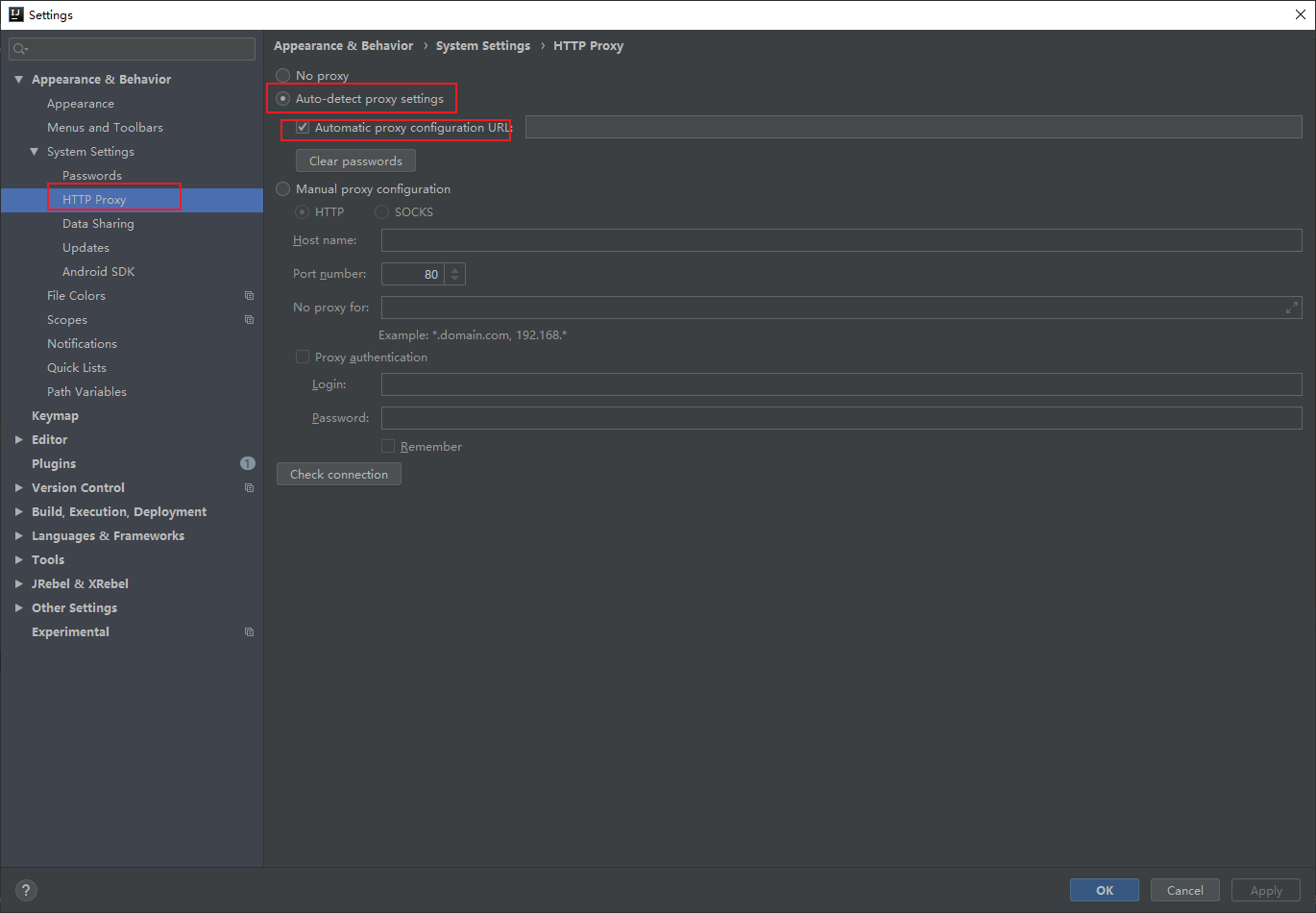Open the Keymap settings page
The width and height of the screenshot is (1316, 913).
55,416
